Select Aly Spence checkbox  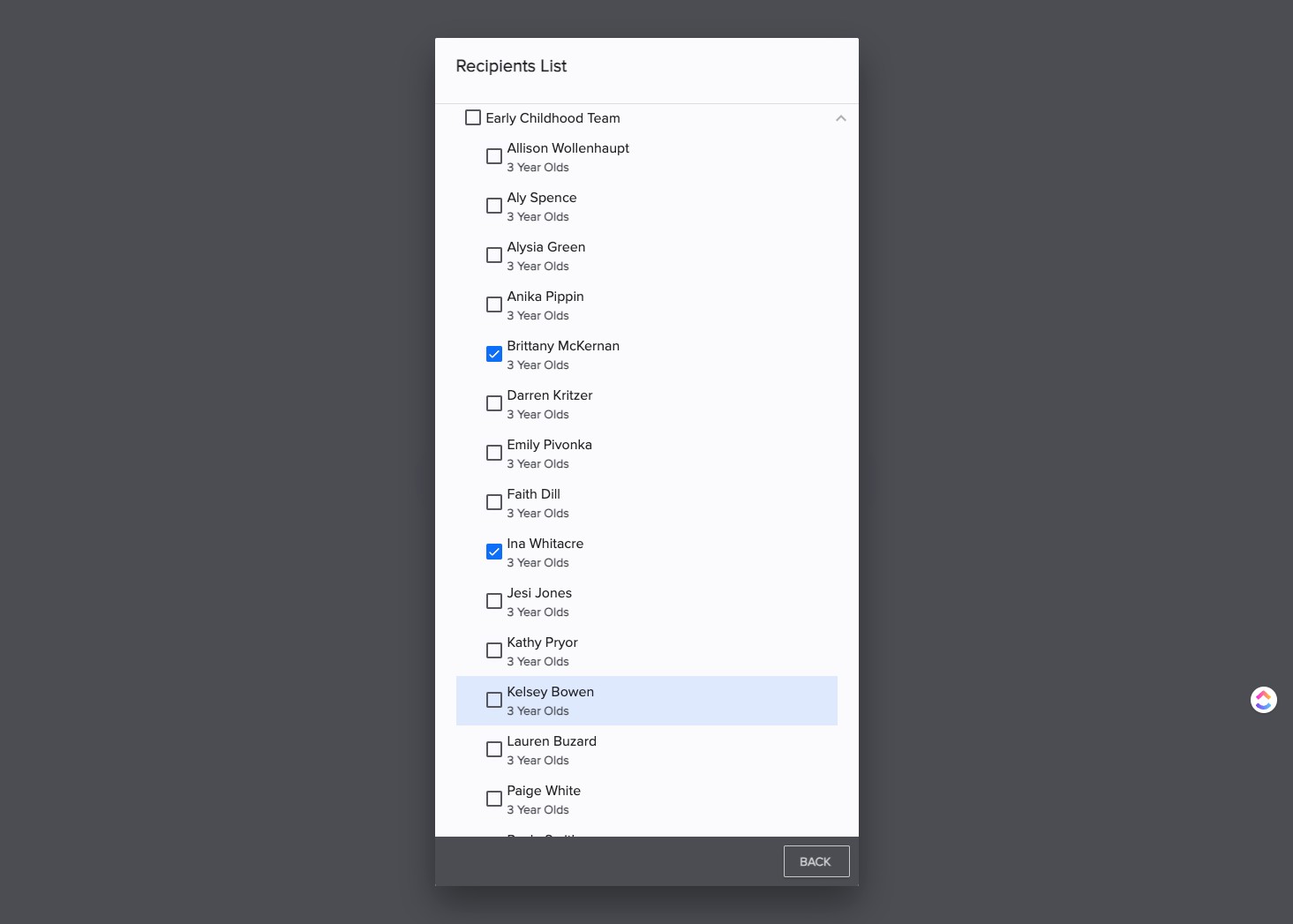pos(494,206)
